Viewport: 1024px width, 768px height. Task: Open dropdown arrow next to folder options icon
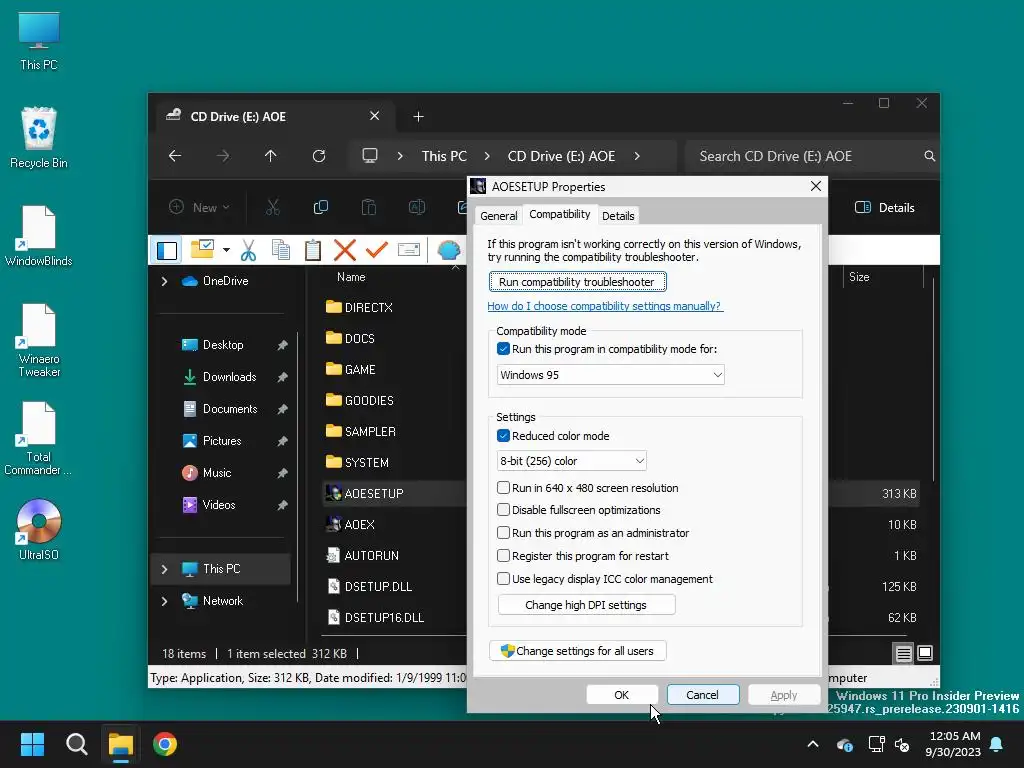226,250
